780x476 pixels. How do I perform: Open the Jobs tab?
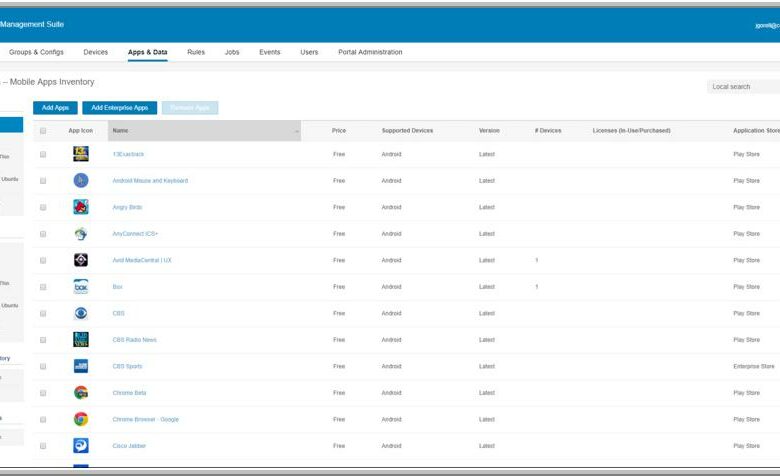[x=232, y=52]
